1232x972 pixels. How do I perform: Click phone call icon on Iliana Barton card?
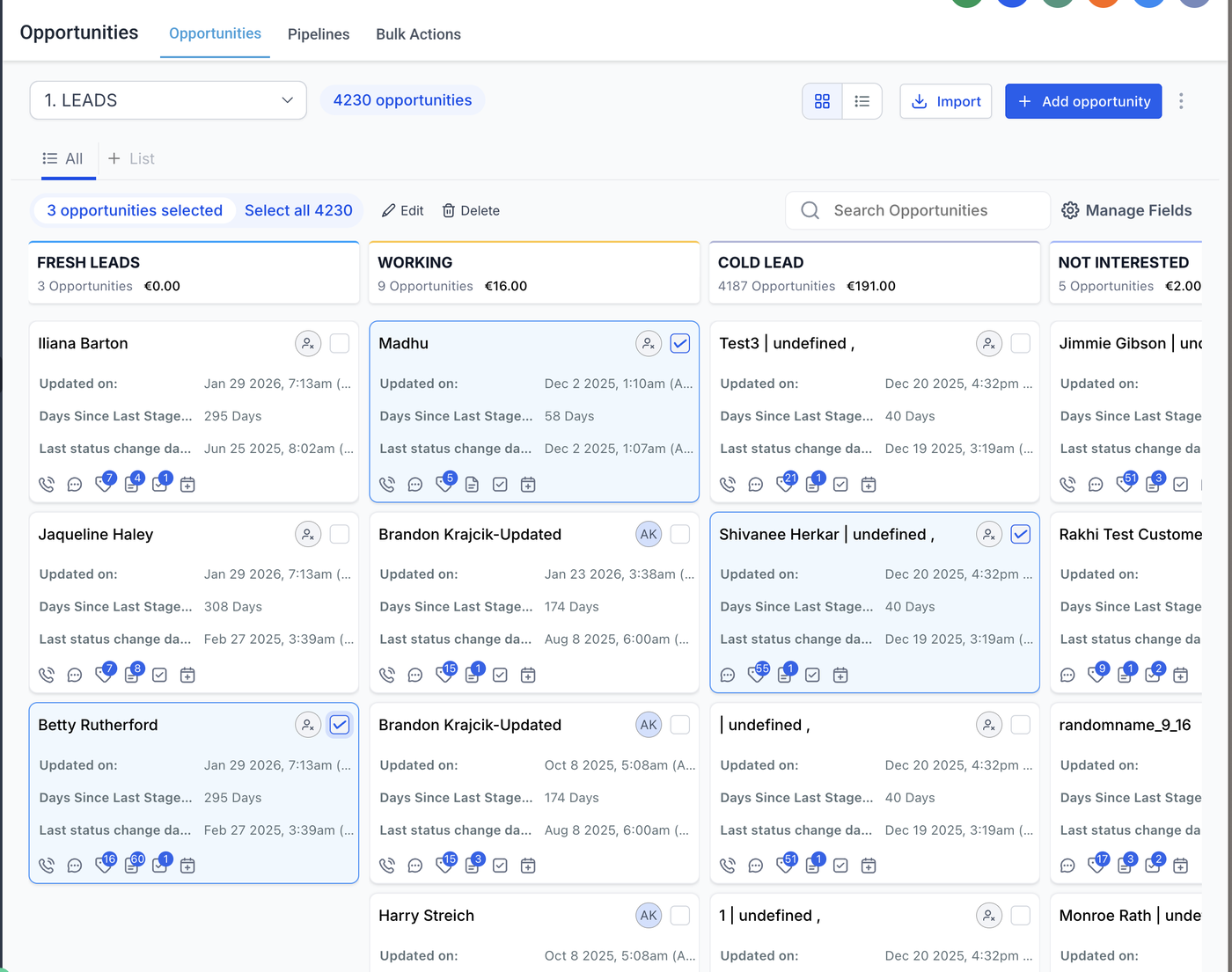coord(47,485)
